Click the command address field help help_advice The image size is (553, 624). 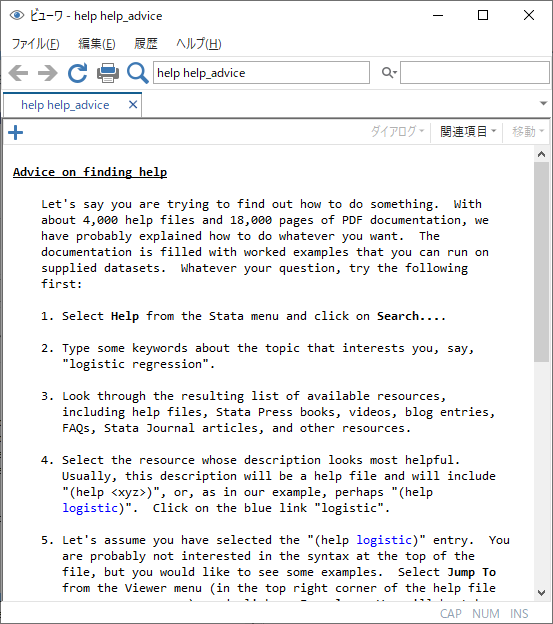261,72
